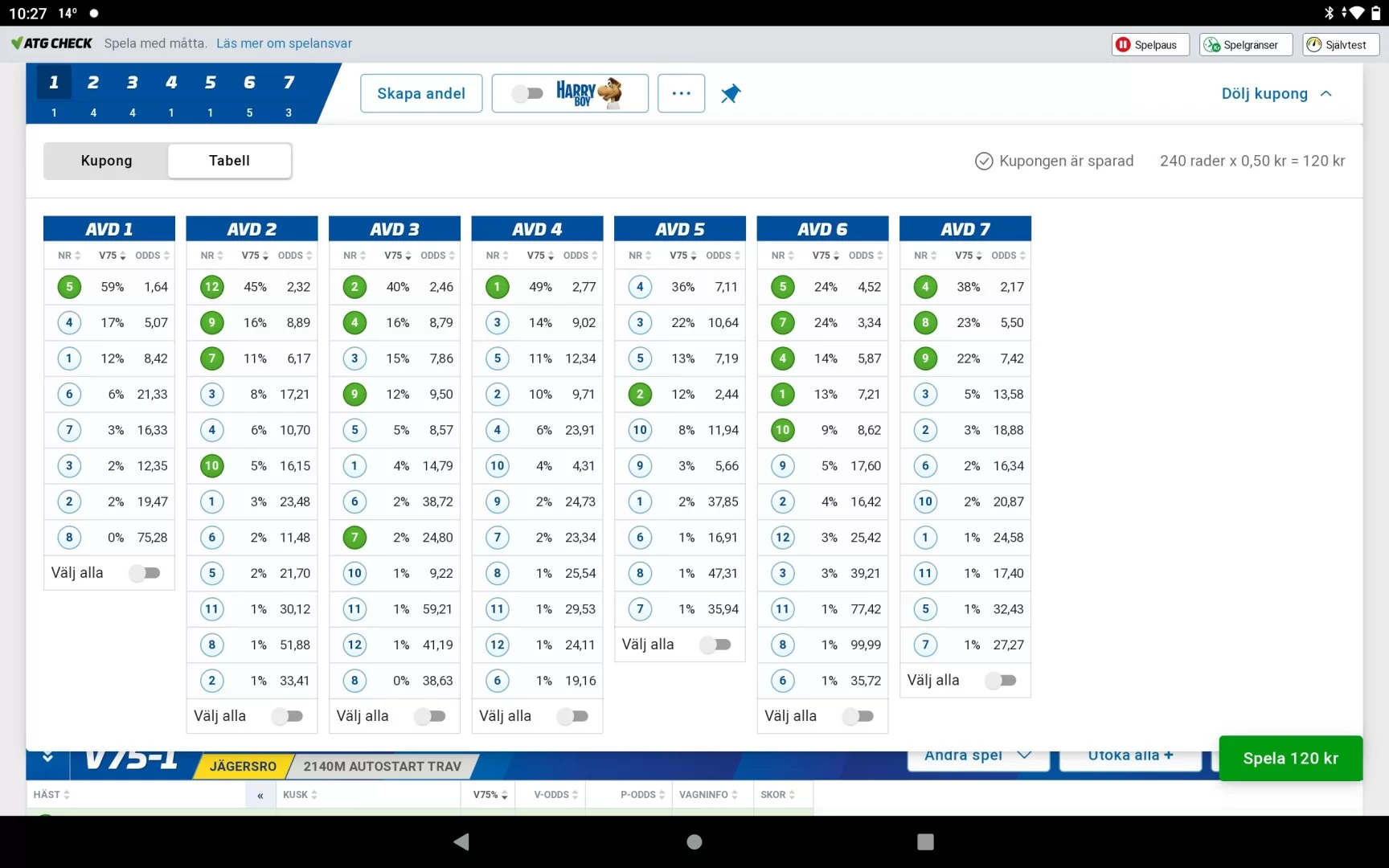The height and width of the screenshot is (868, 1389).
Task: Switch to the Kupong tab
Action: pos(106,161)
